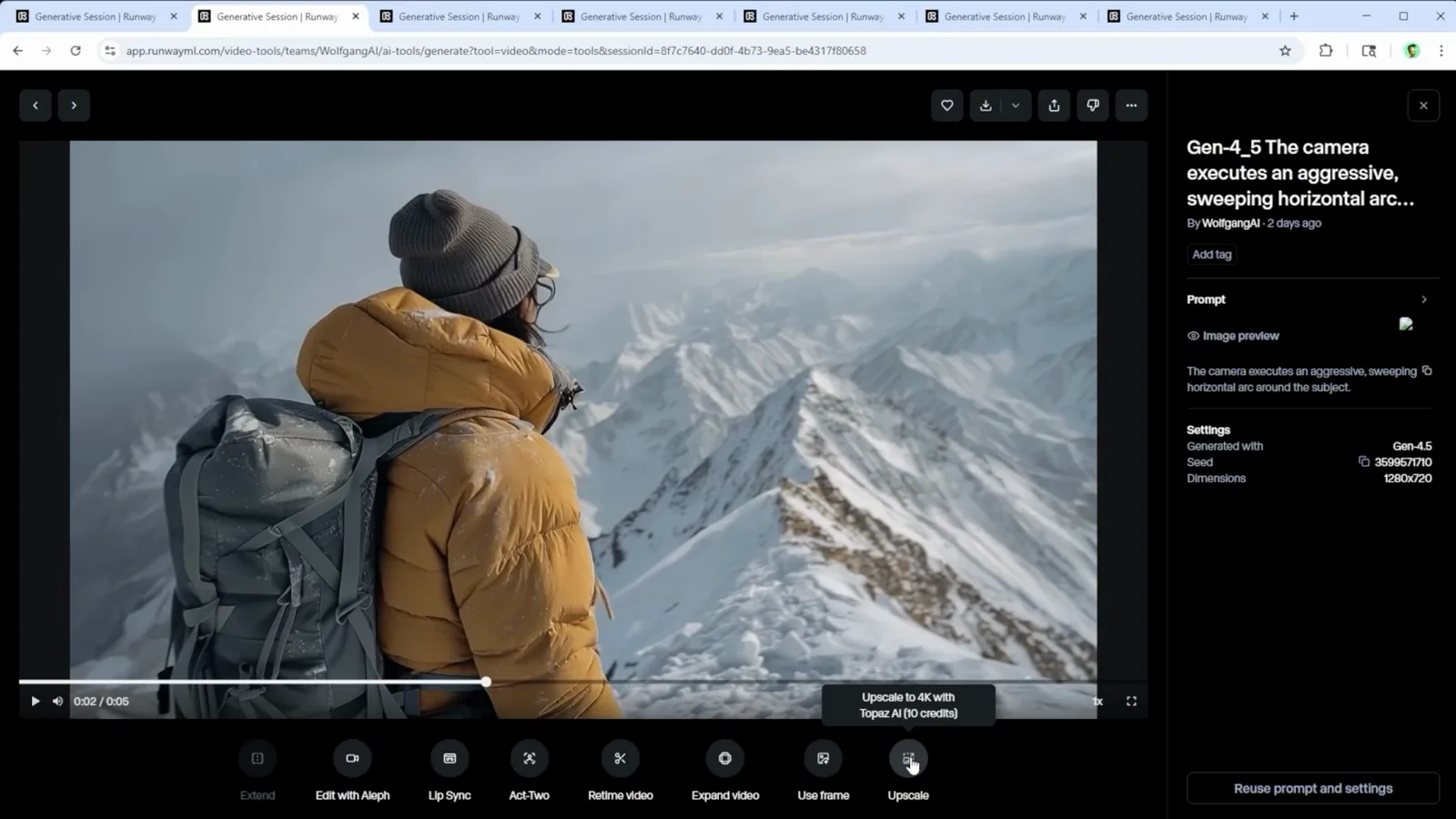Go to next generation arrow

[74, 106]
